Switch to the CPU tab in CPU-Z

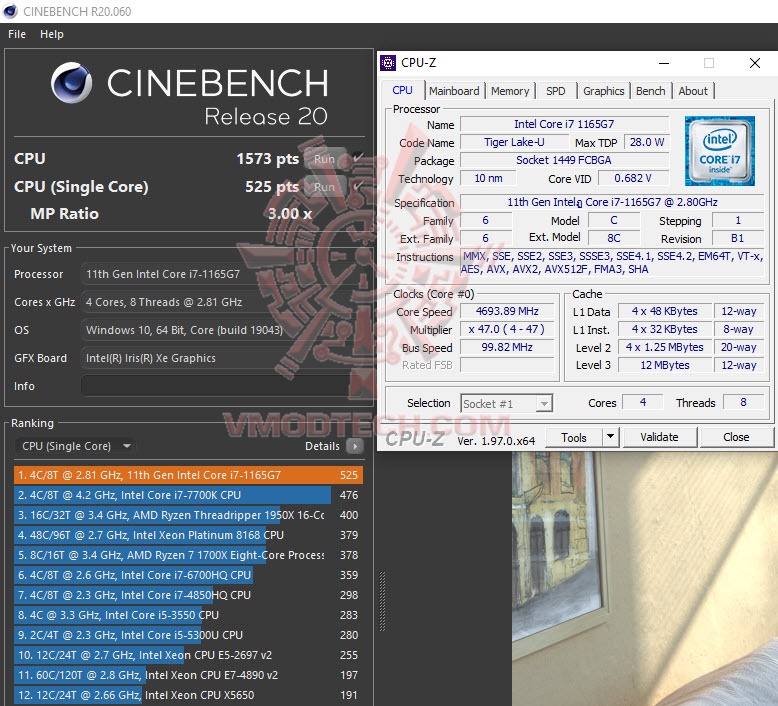pos(402,90)
